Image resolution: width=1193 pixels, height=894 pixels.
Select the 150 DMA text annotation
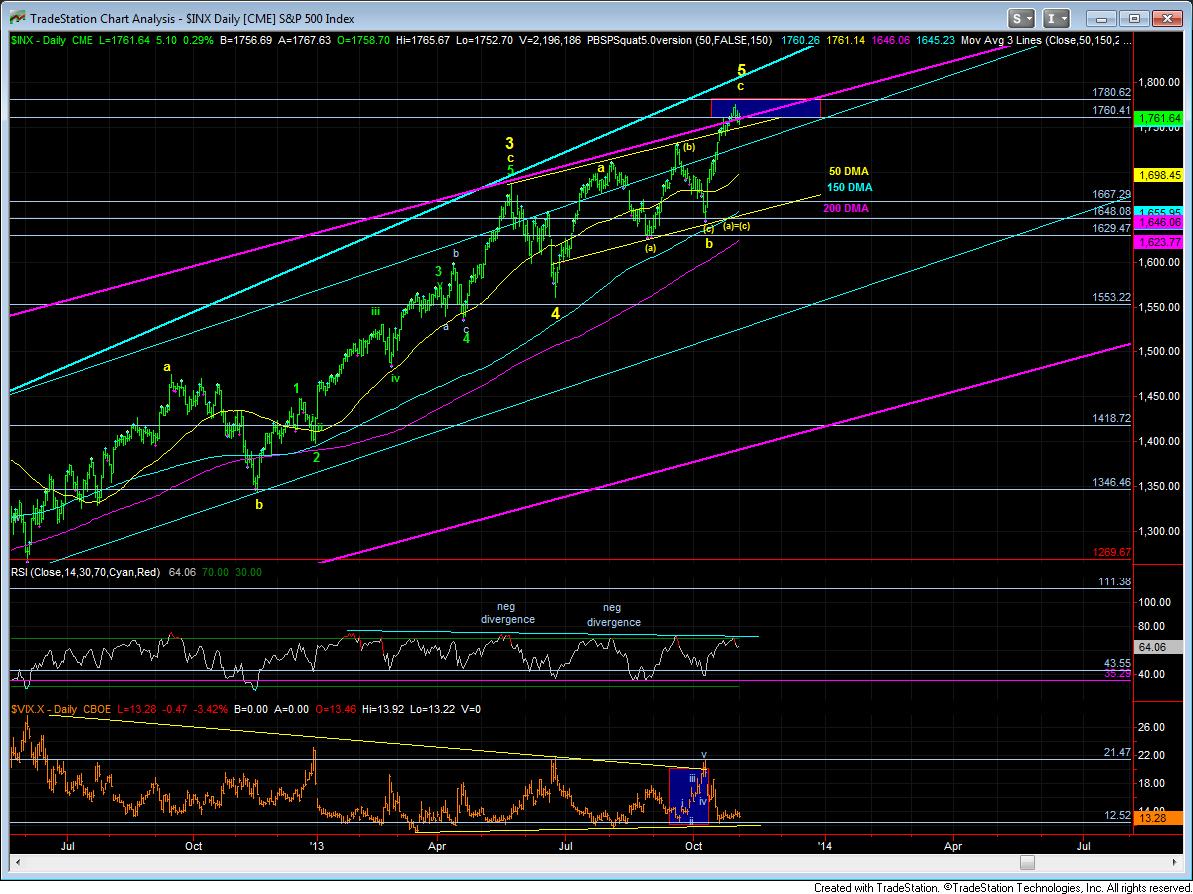(x=850, y=187)
